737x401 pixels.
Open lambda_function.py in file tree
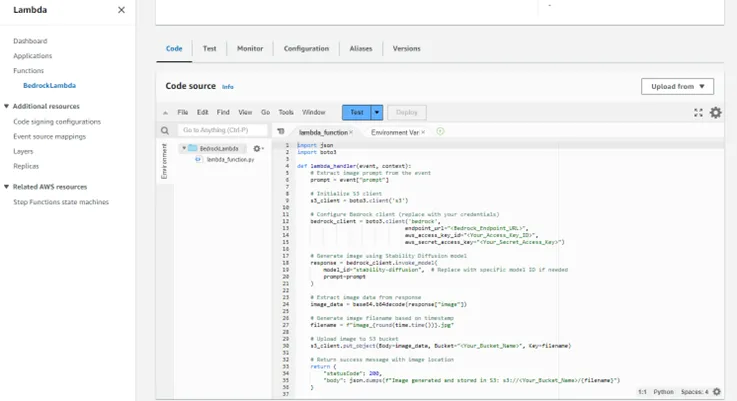tap(230, 160)
